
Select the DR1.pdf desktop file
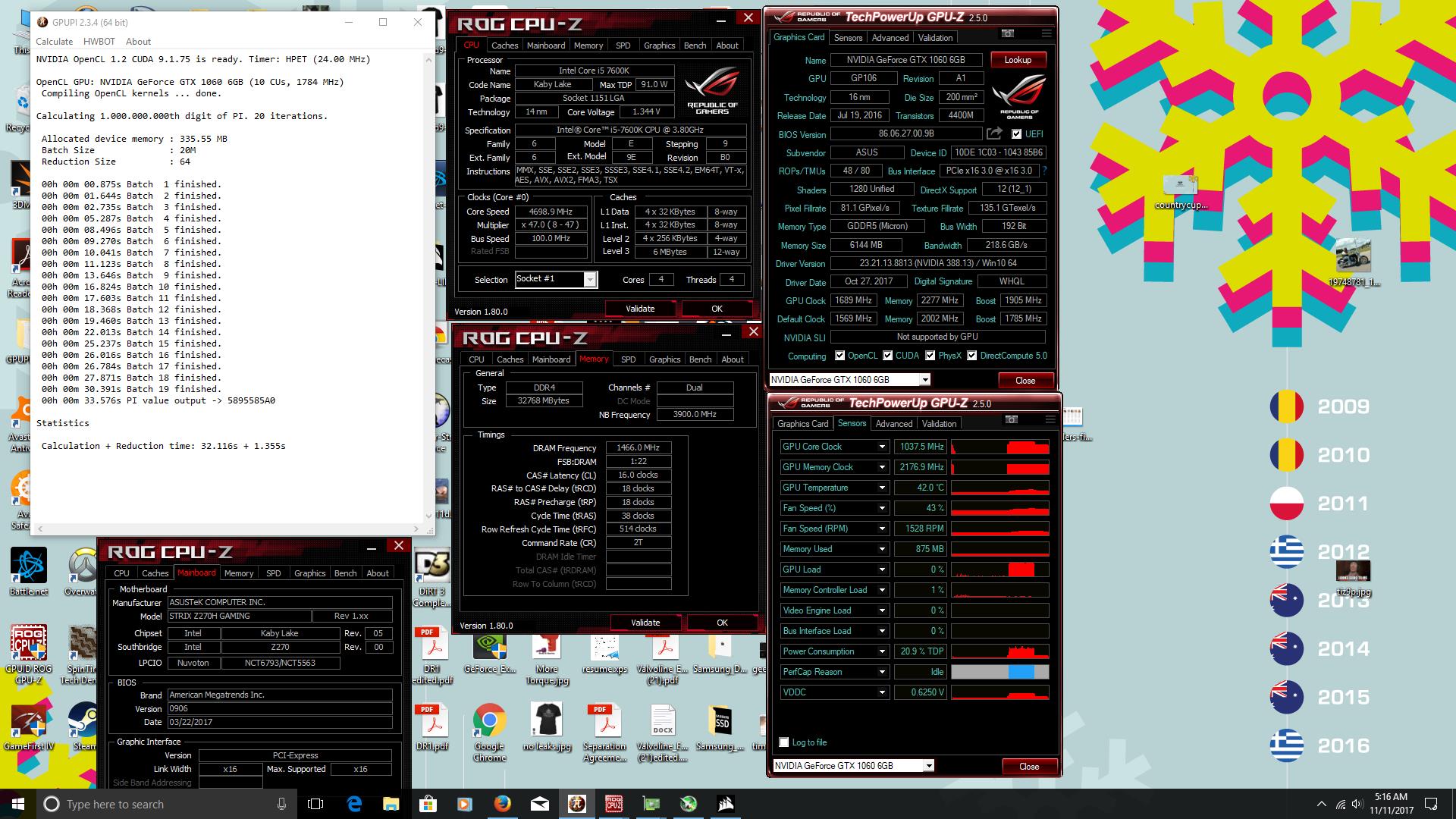point(432,727)
